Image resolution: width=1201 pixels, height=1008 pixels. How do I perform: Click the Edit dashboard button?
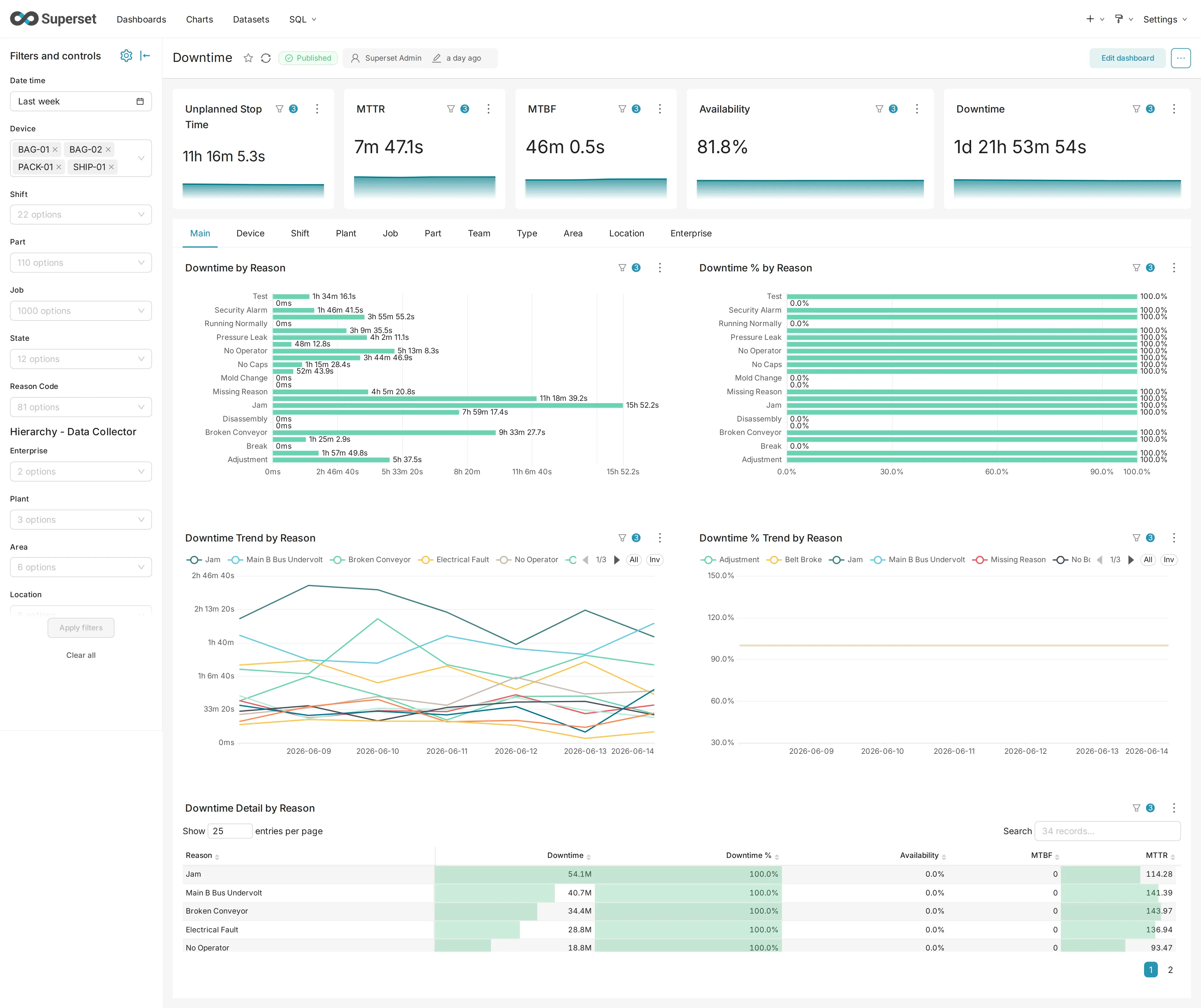[x=1127, y=58]
